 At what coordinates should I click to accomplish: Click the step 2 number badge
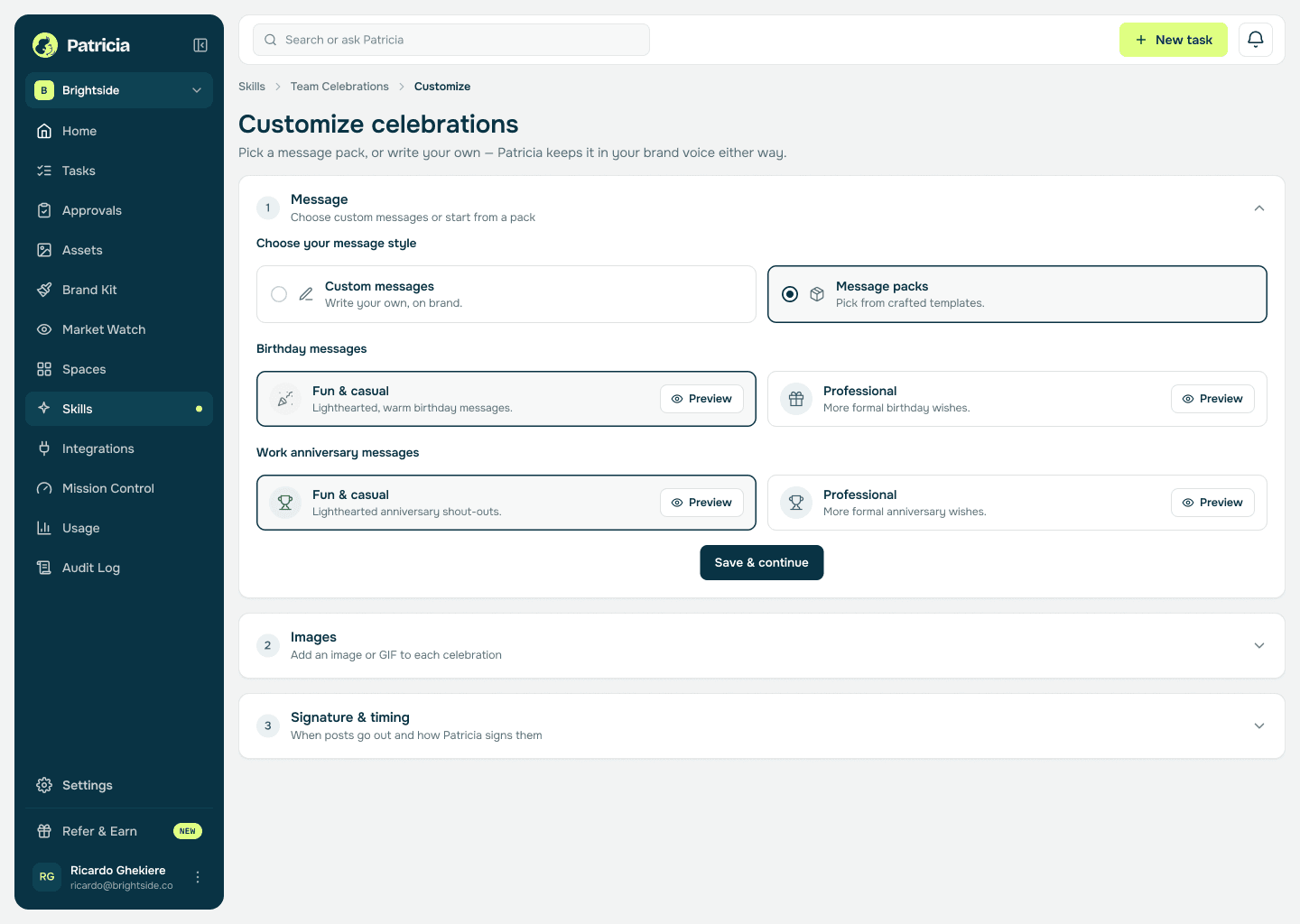(x=268, y=646)
